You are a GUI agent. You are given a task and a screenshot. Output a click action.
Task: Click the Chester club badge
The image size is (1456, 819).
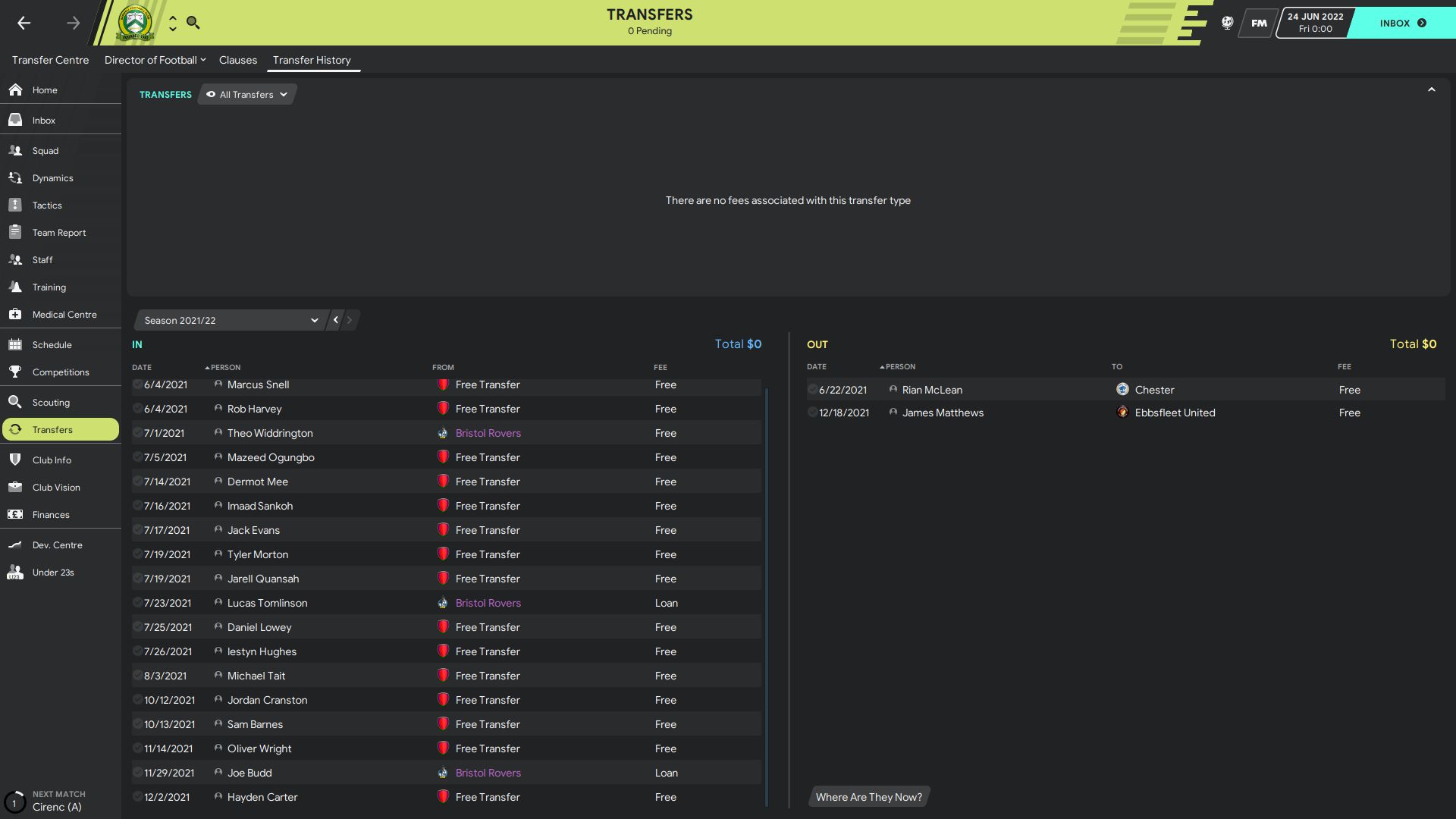tap(1122, 389)
